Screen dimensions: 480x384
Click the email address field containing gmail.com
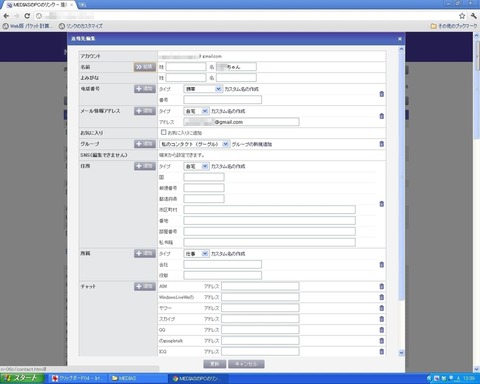click(241, 122)
